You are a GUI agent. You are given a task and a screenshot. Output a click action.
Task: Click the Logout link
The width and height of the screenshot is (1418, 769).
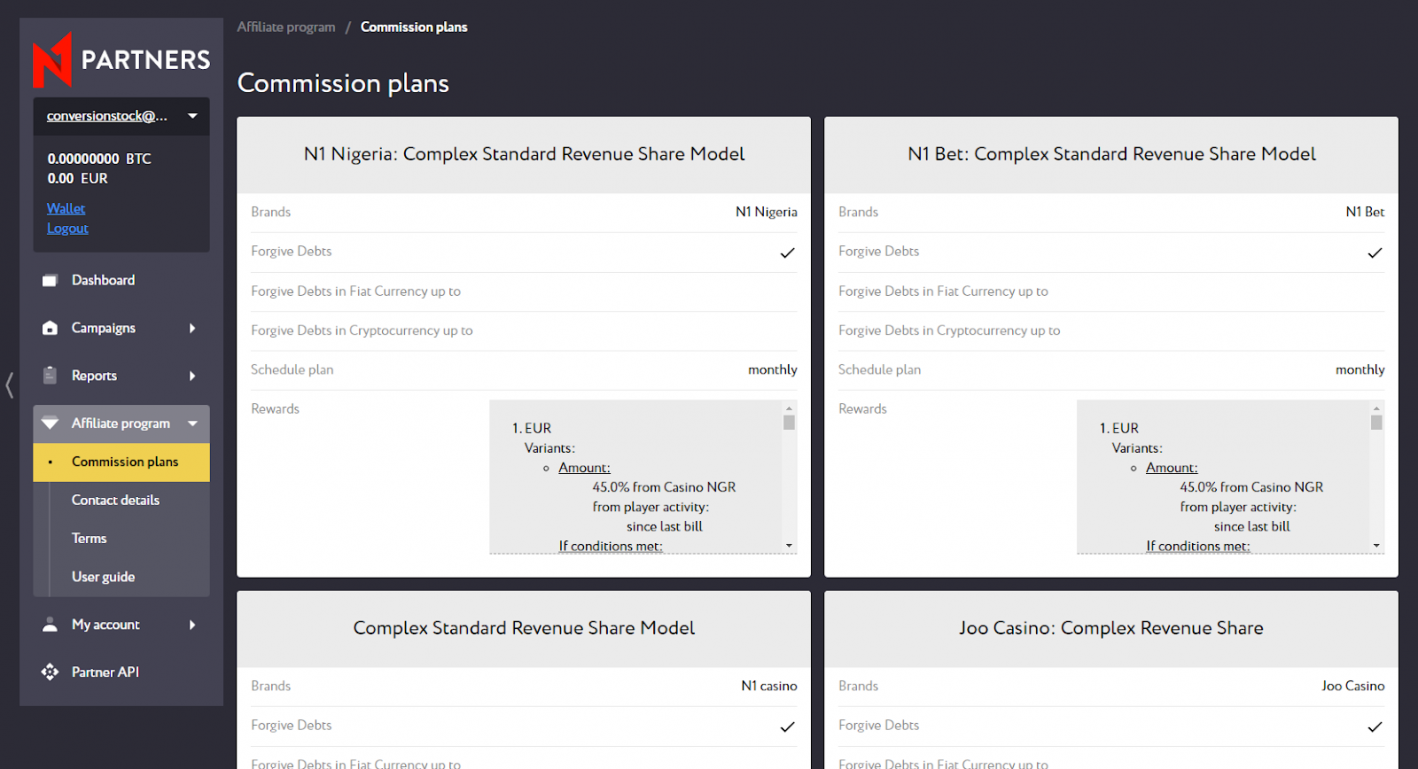pyautogui.click(x=67, y=228)
